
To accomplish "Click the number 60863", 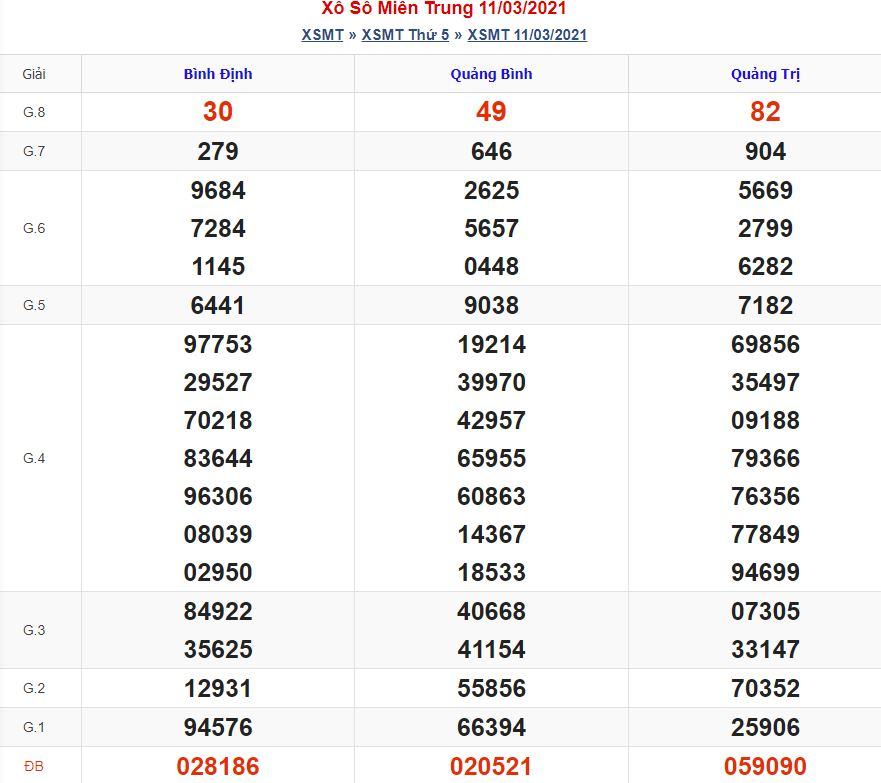I will pos(491,496).
